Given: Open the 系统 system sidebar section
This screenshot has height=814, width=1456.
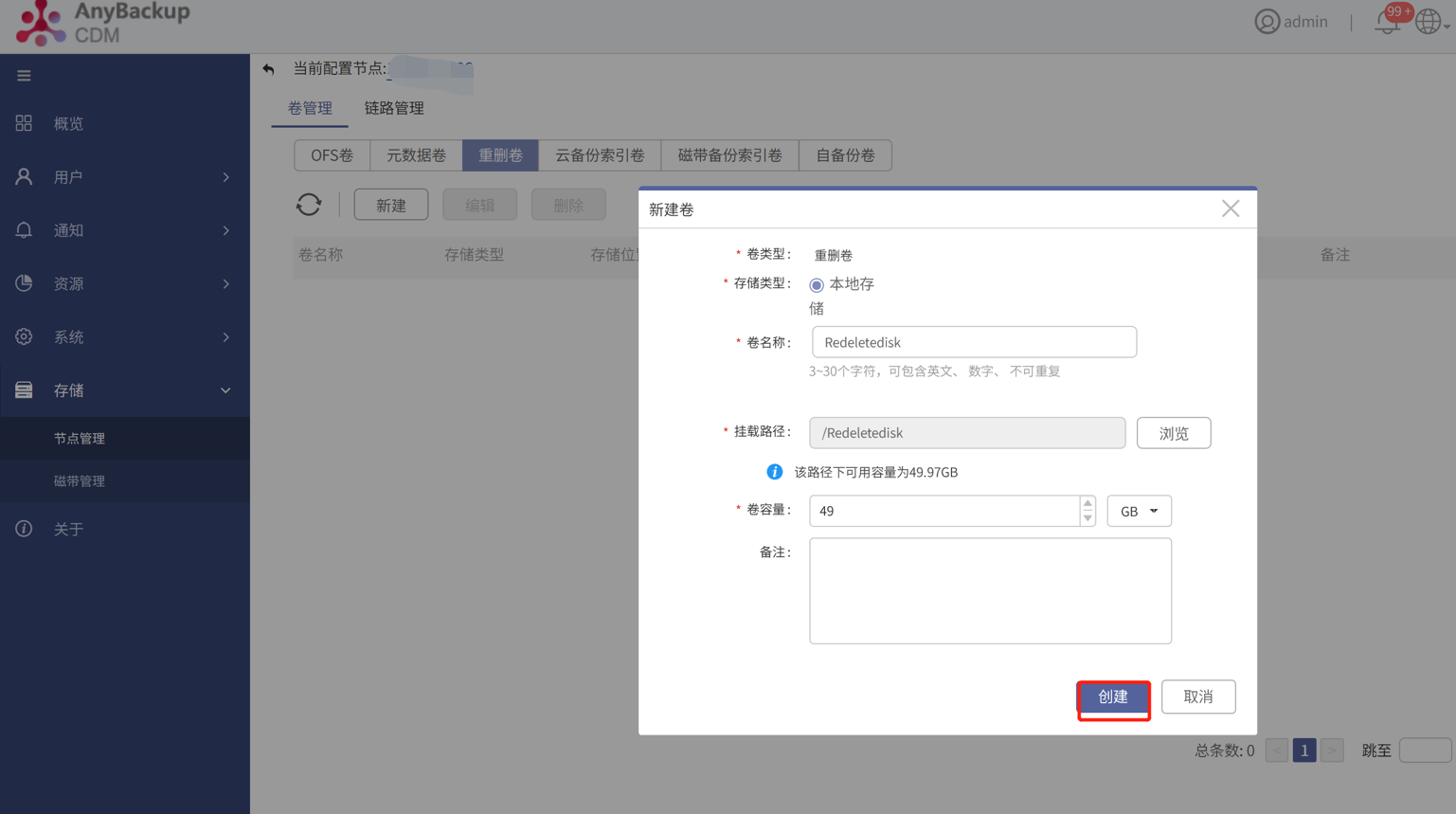Looking at the screenshot, I should 66,336.
